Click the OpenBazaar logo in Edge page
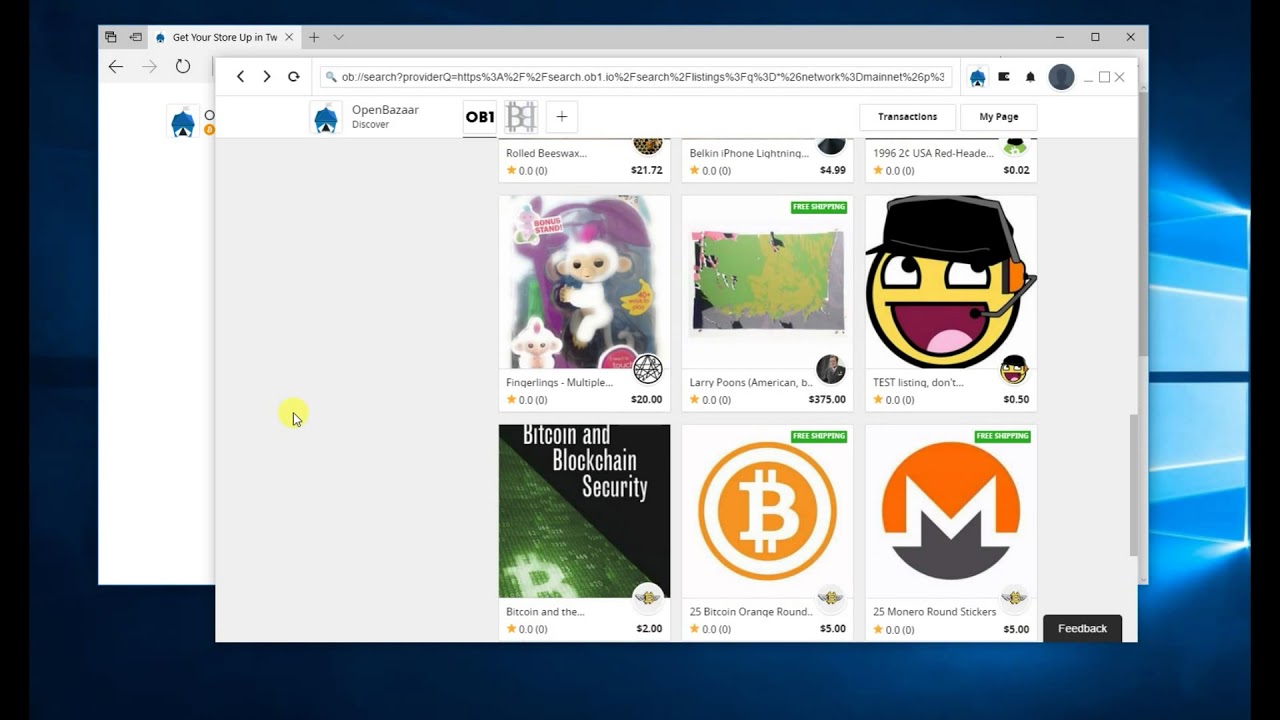Image resolution: width=1280 pixels, height=720 pixels. [x=183, y=121]
